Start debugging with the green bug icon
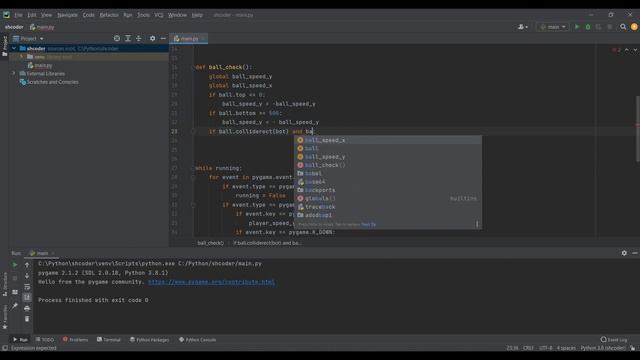 (x=588, y=27)
